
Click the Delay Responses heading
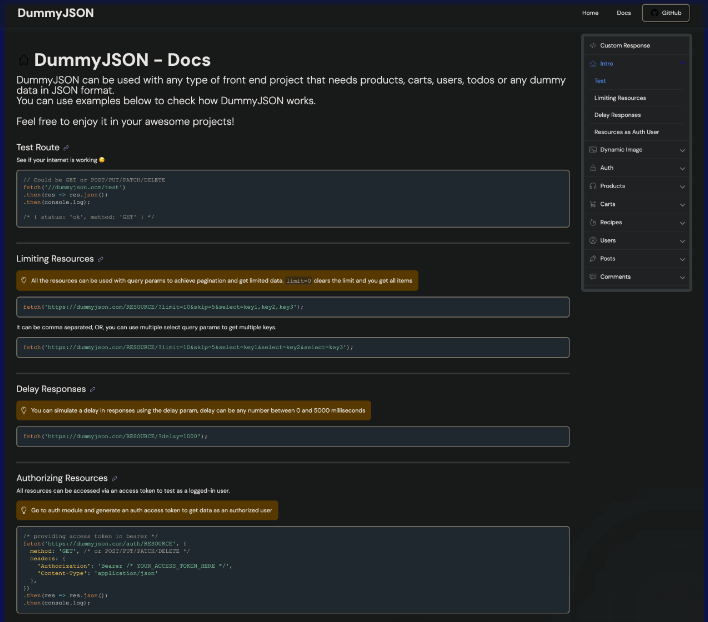click(51, 389)
